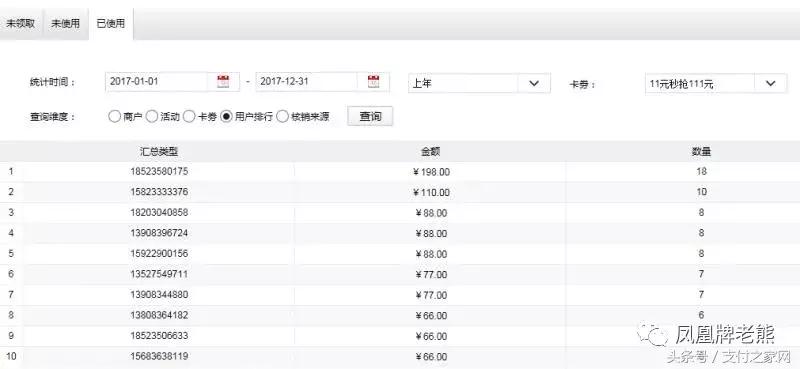Select the phone number 18203040858
Image resolution: width=800 pixels, height=369 pixels.
point(159,212)
